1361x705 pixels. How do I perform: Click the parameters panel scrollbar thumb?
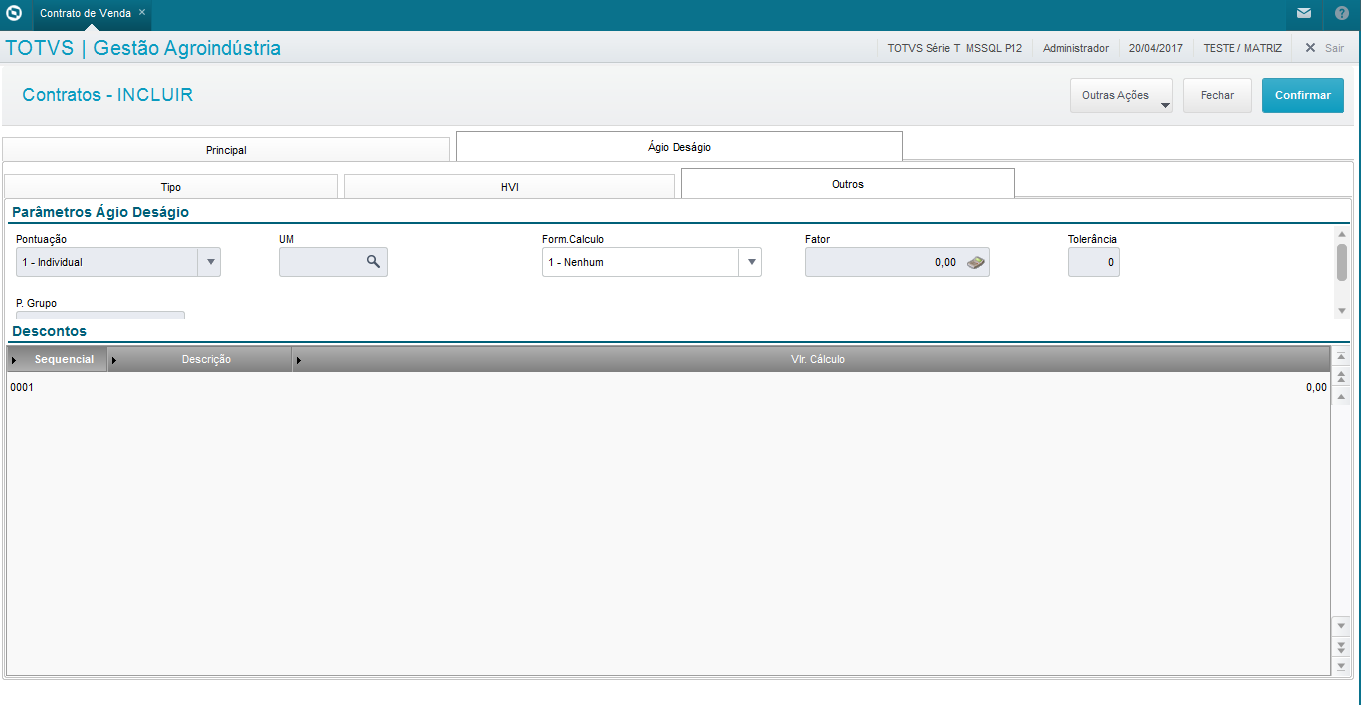coord(1342,262)
